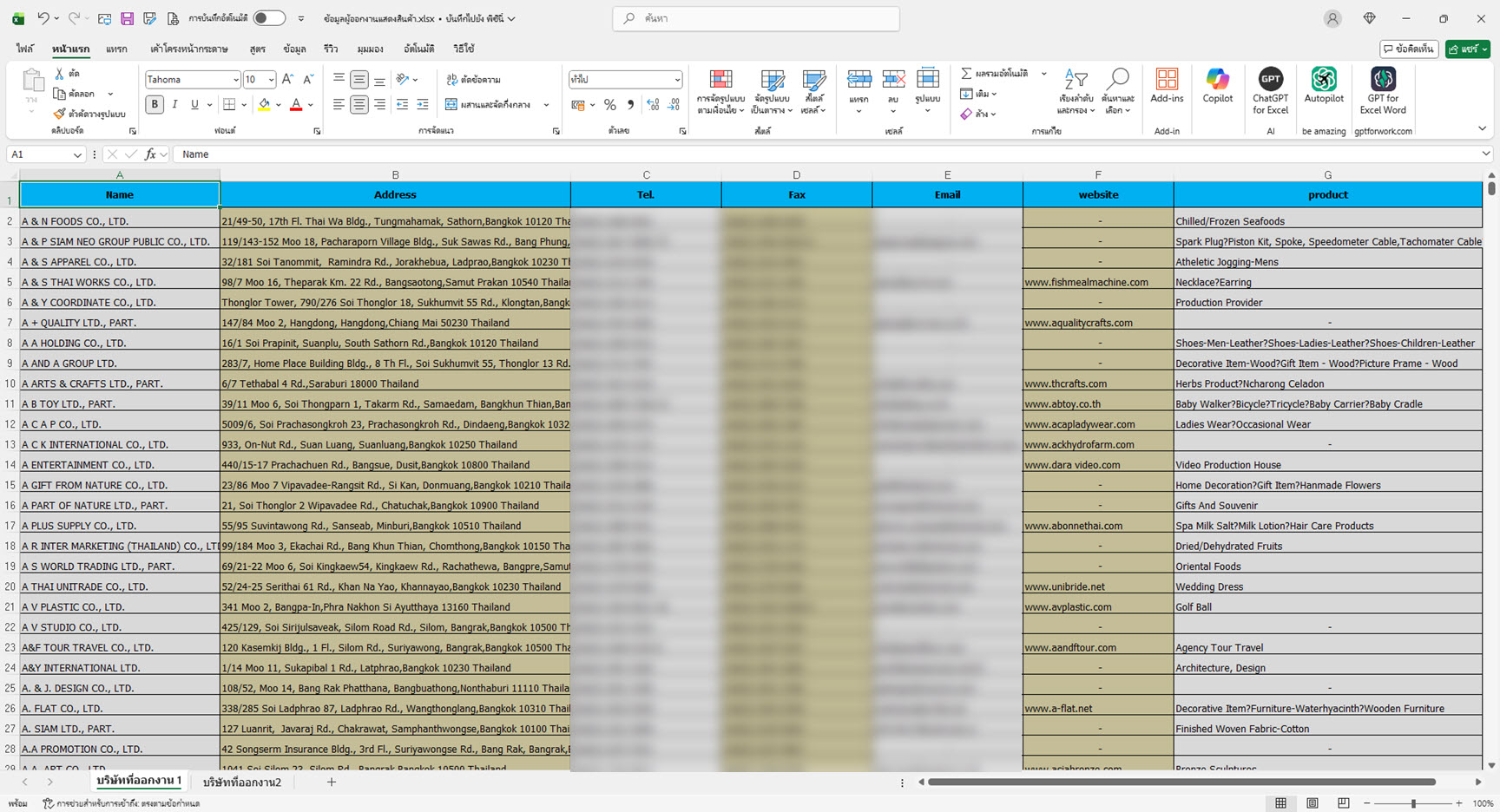1500x812 pixels.
Task: Toggle the AutoSave switch
Action: click(x=269, y=18)
